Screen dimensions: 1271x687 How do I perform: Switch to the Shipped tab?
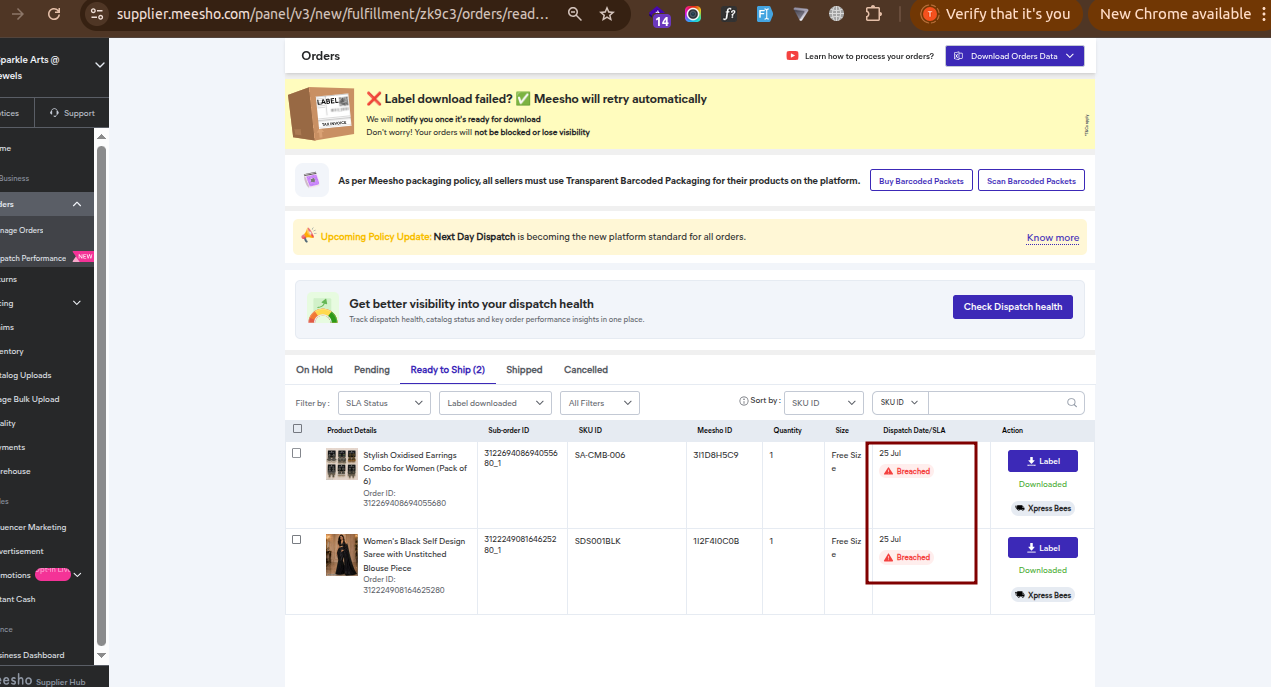pos(524,370)
